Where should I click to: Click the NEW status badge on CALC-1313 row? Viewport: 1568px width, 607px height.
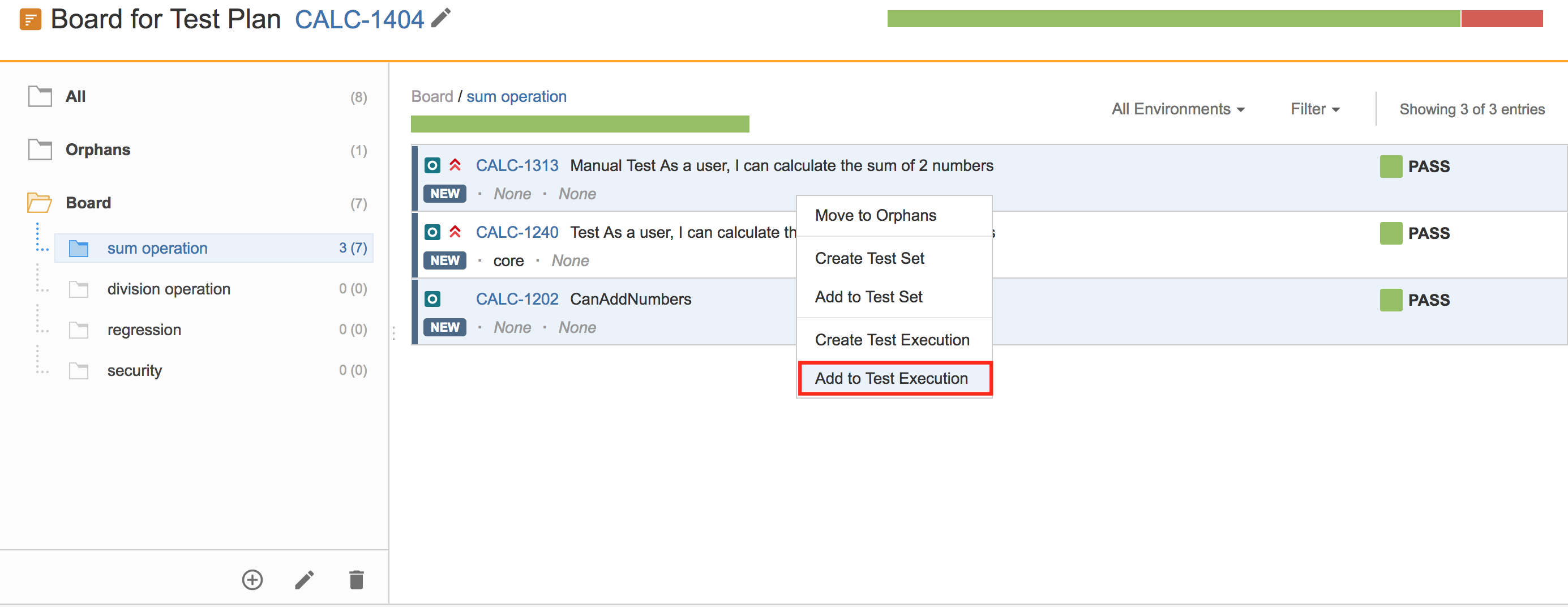(445, 194)
